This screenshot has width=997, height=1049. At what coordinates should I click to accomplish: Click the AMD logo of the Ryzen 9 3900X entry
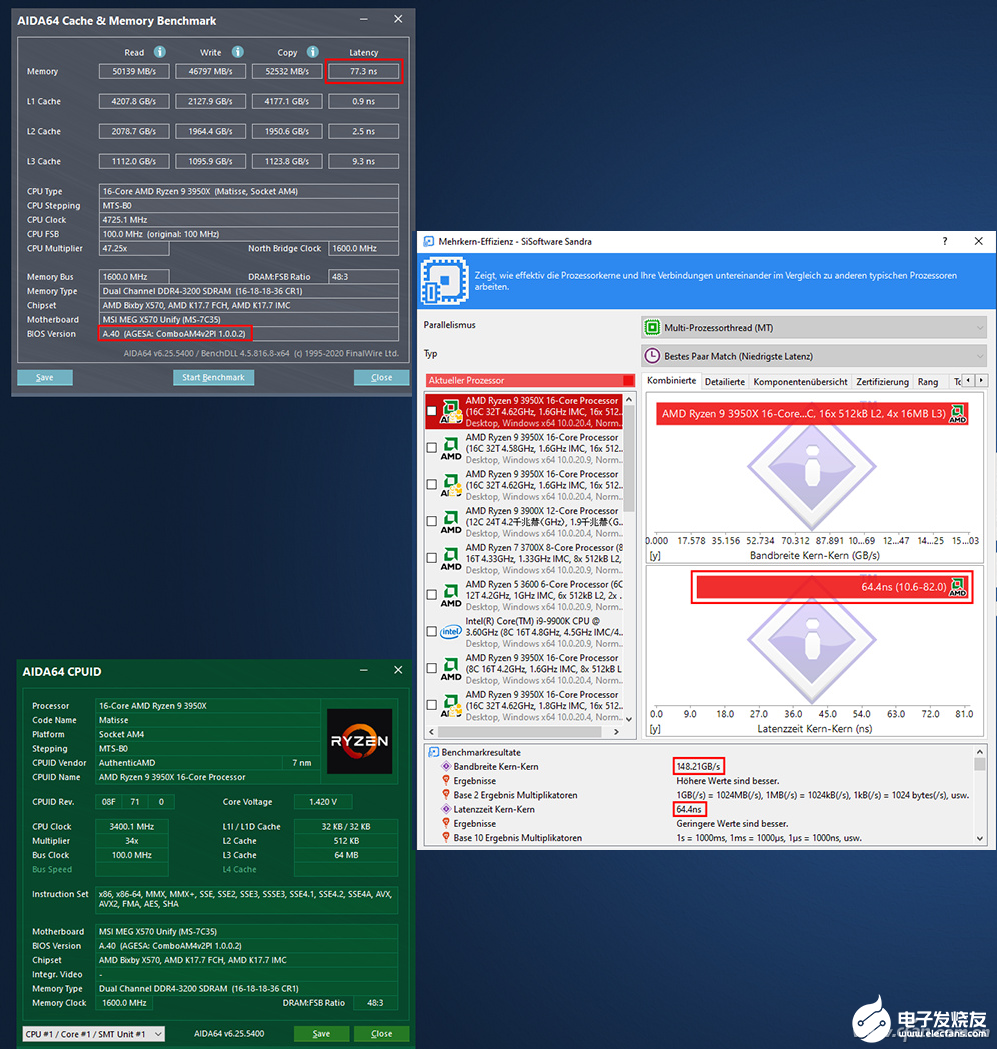[451, 522]
